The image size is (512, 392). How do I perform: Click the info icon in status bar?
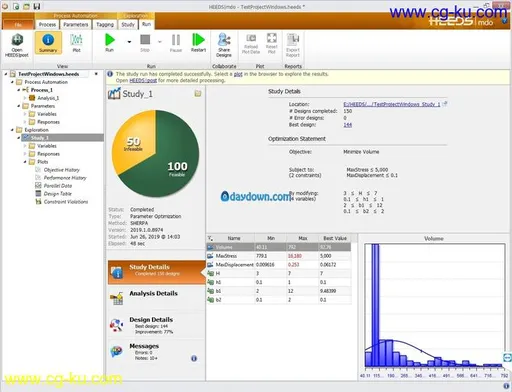pos(506,386)
